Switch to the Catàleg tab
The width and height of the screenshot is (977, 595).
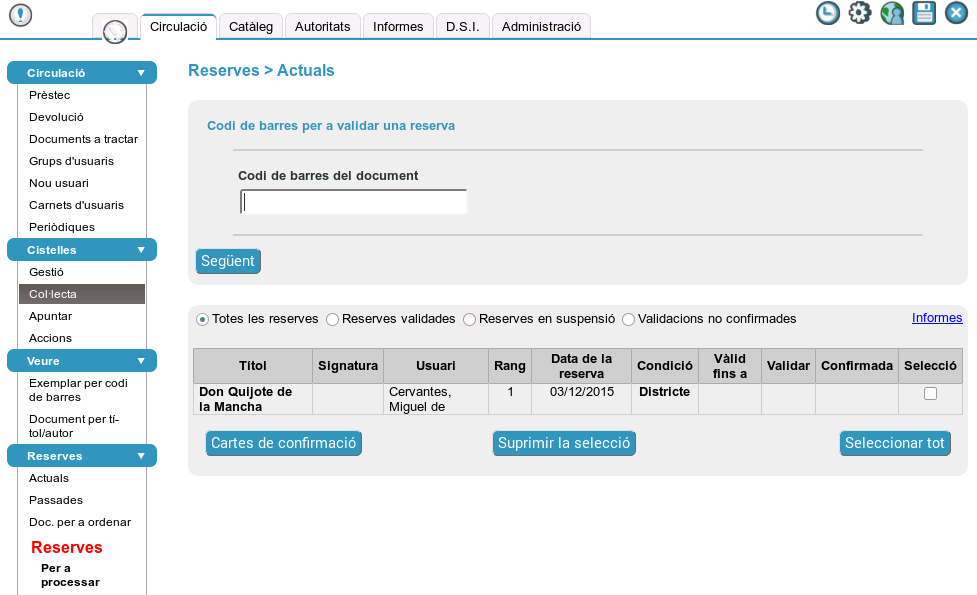(x=250, y=27)
